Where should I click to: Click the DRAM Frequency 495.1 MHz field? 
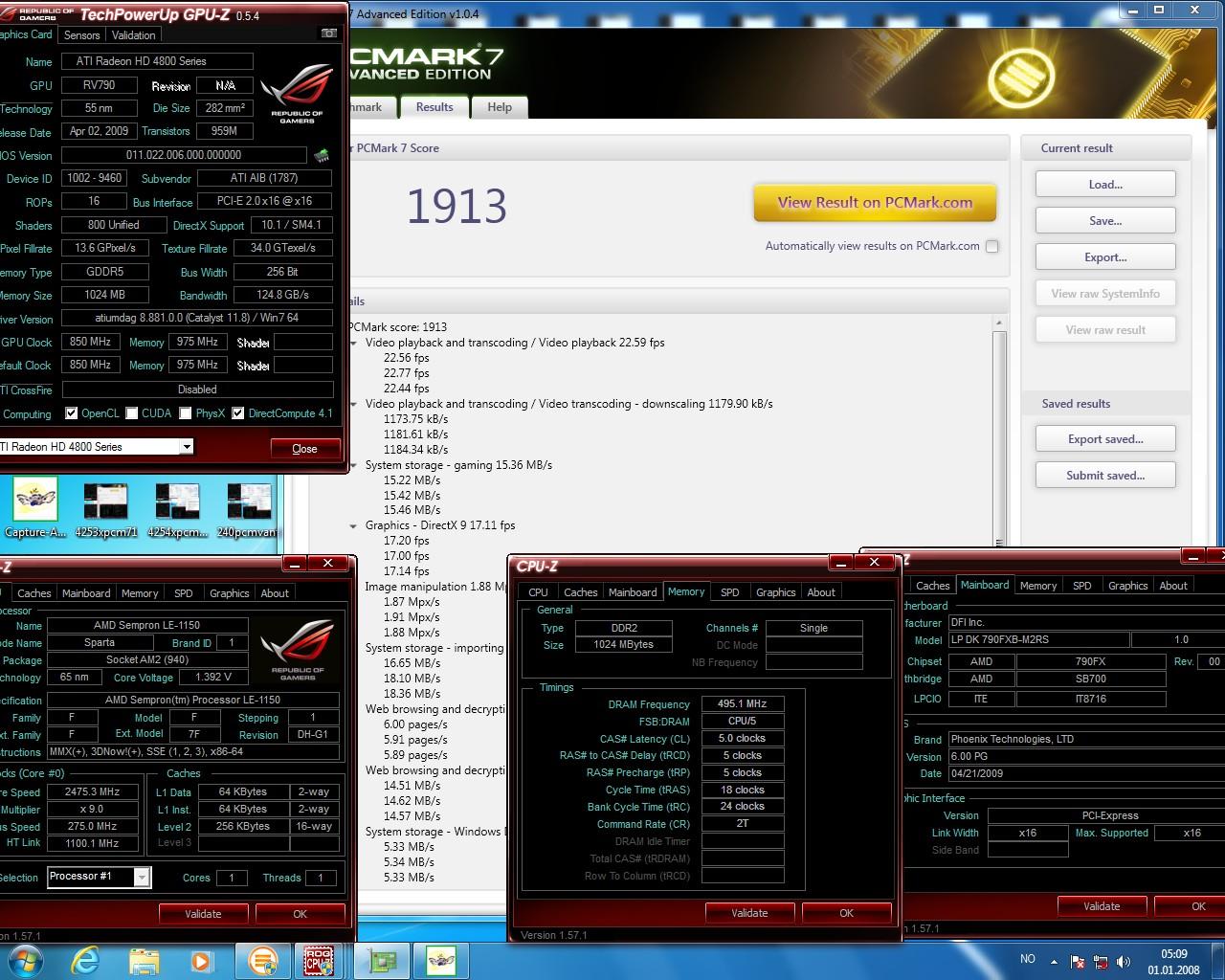[x=742, y=703]
